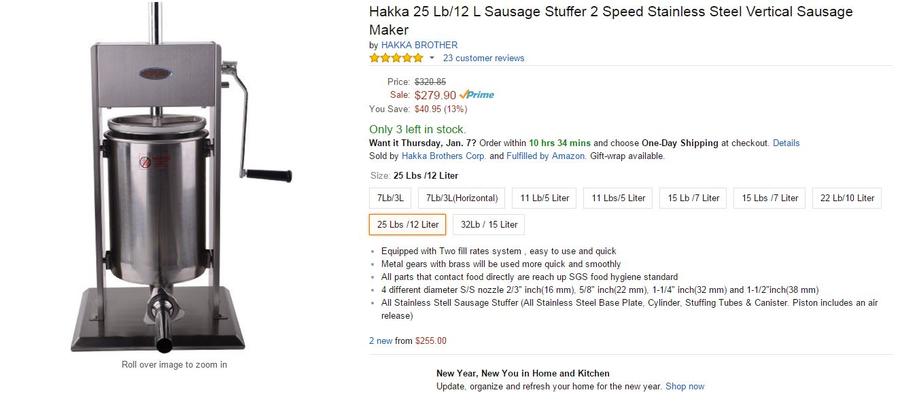
Task: Click the five-star rating icon
Action: click(x=396, y=58)
